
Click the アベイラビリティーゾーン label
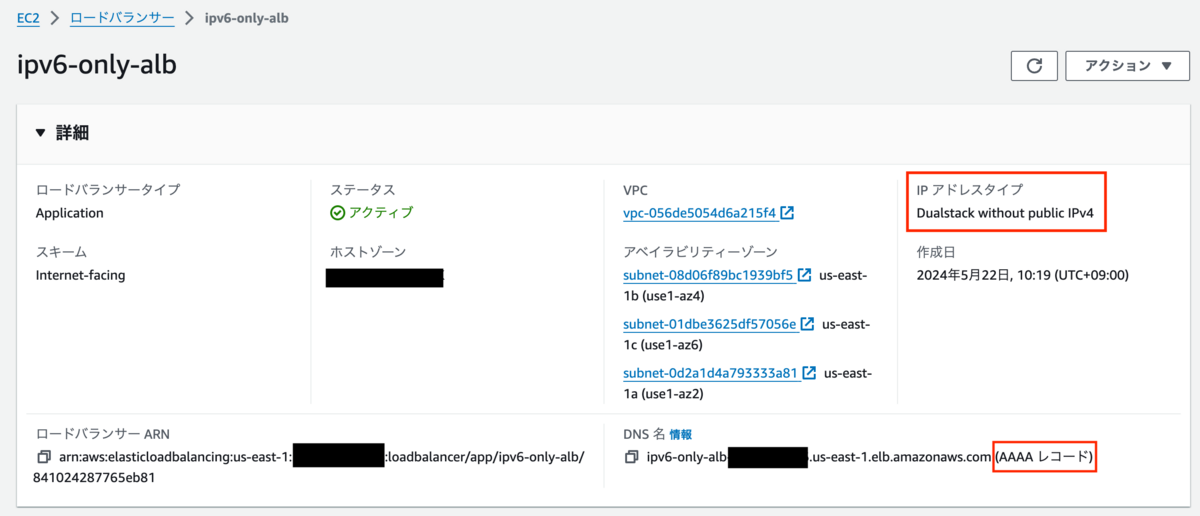[700, 251]
